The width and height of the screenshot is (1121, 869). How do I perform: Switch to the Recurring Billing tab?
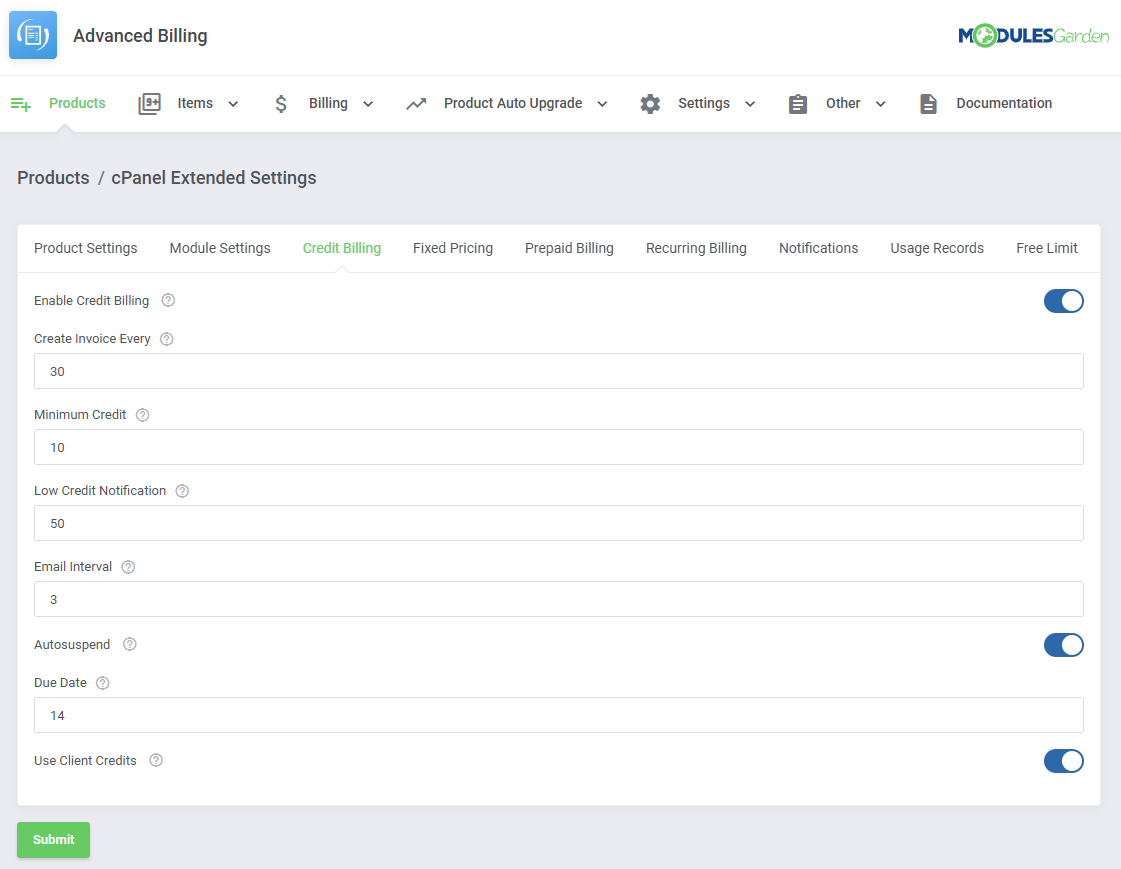click(x=696, y=248)
